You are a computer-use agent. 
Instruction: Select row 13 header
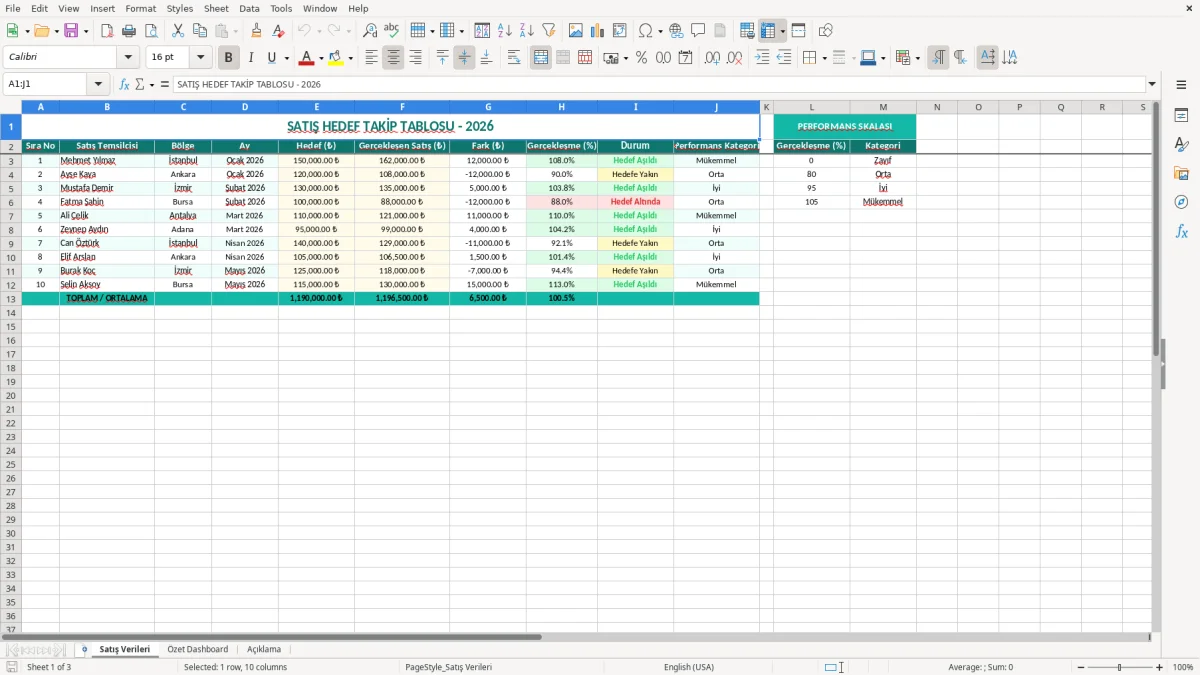pos(11,298)
